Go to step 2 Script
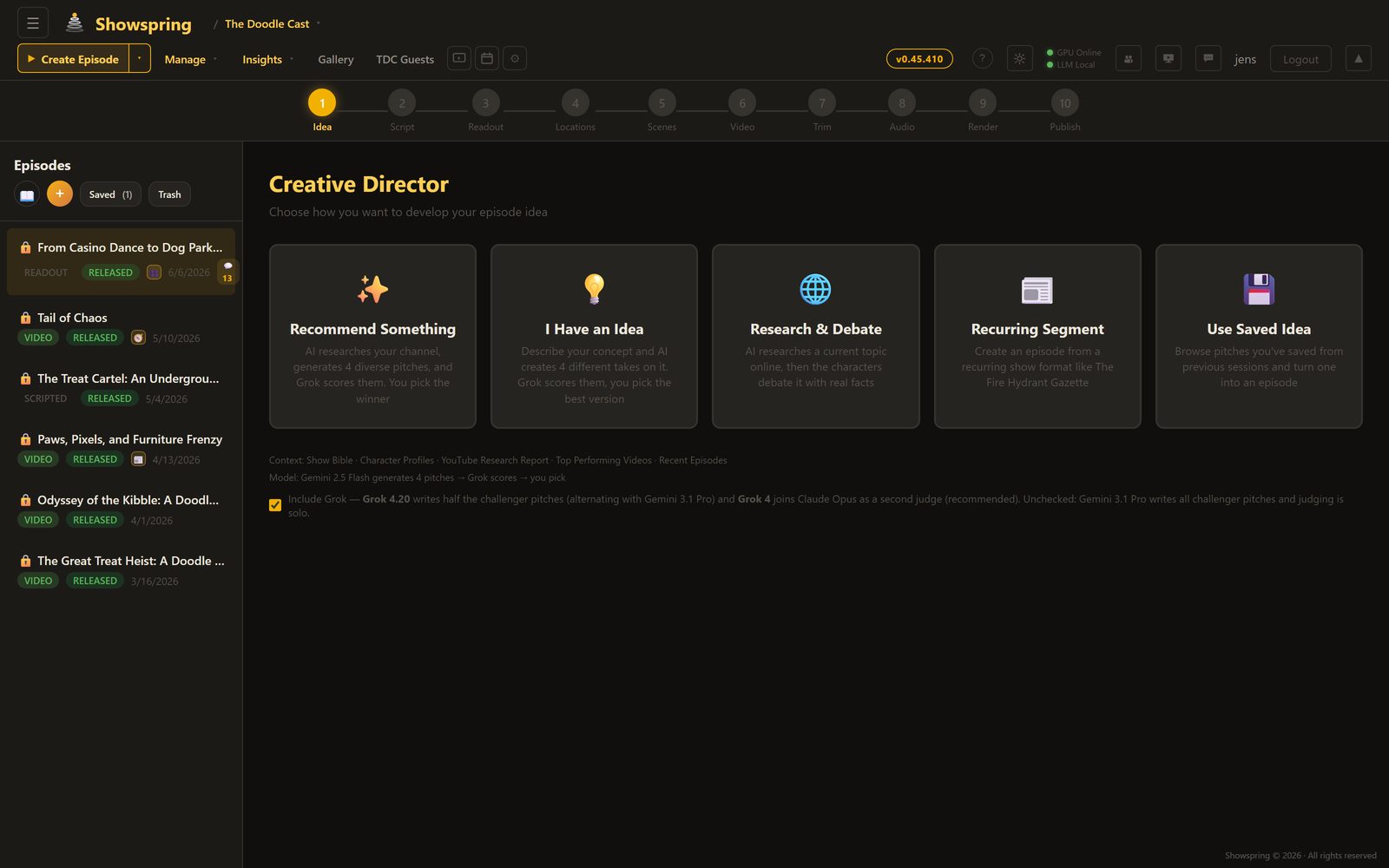Viewport: 1389px width, 868px height. (402, 110)
